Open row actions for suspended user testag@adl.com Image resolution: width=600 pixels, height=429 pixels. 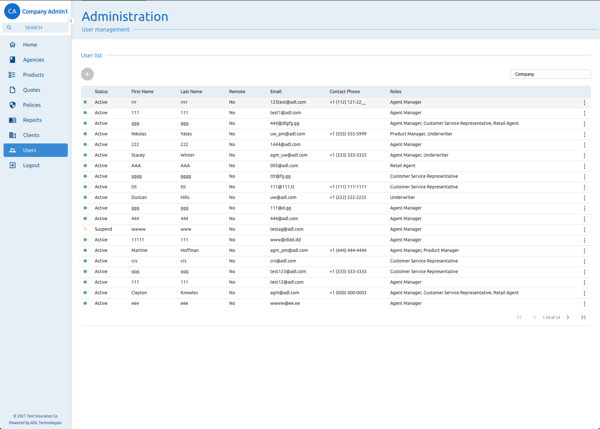(x=584, y=230)
